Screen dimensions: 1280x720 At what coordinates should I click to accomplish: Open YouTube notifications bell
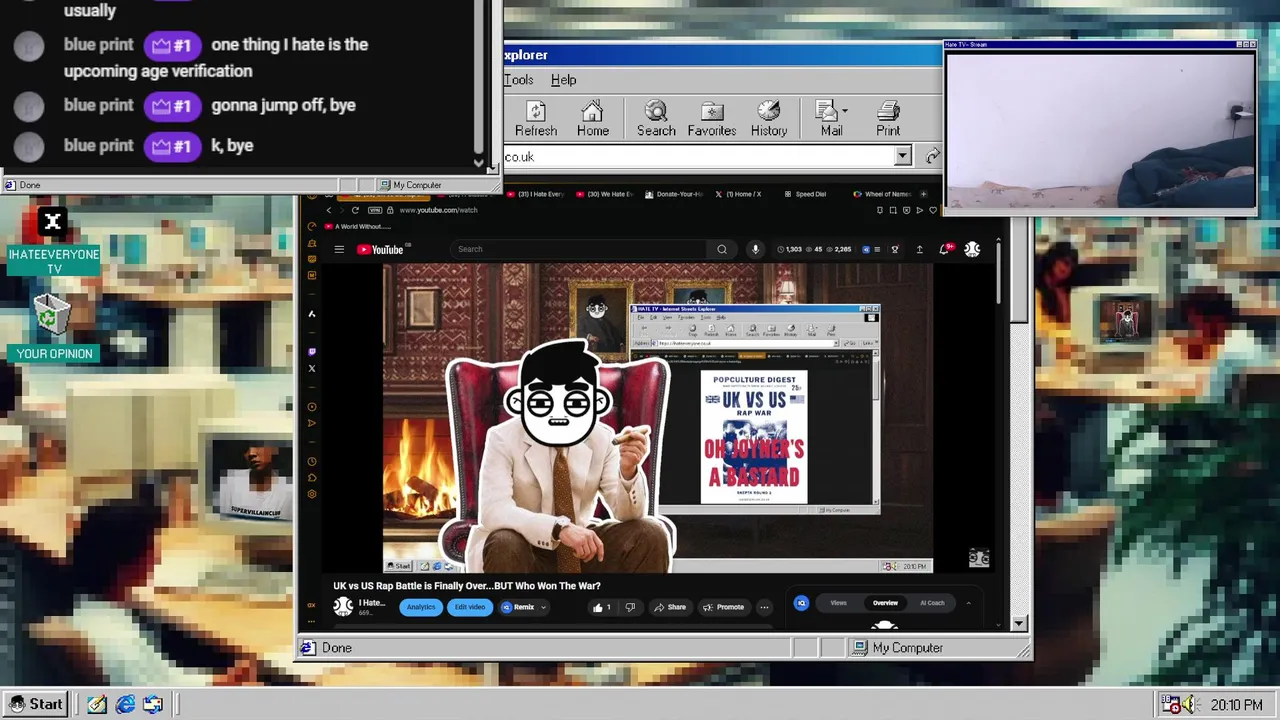945,249
